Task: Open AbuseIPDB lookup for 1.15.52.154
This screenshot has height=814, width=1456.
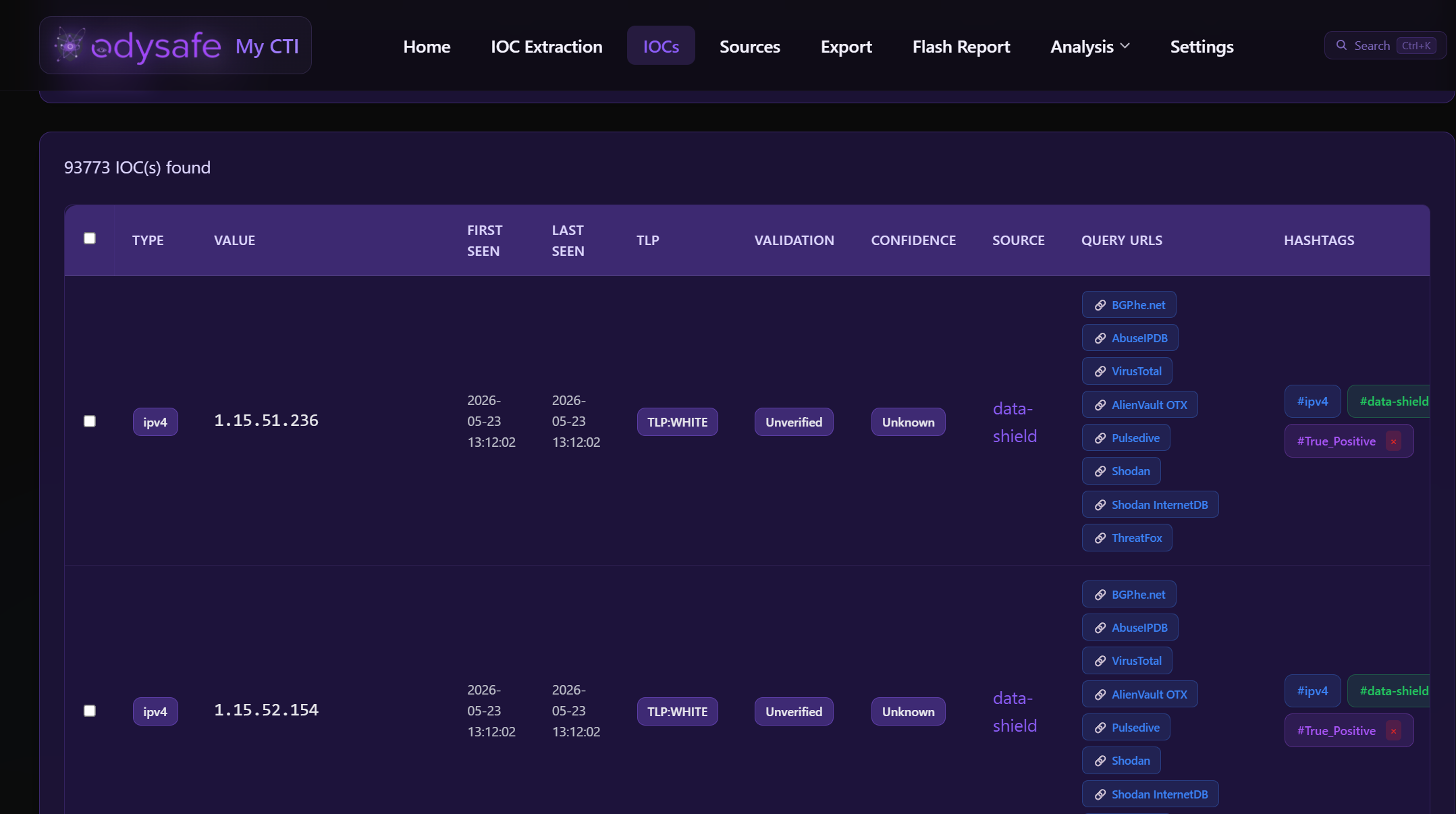Action: pos(1130,628)
